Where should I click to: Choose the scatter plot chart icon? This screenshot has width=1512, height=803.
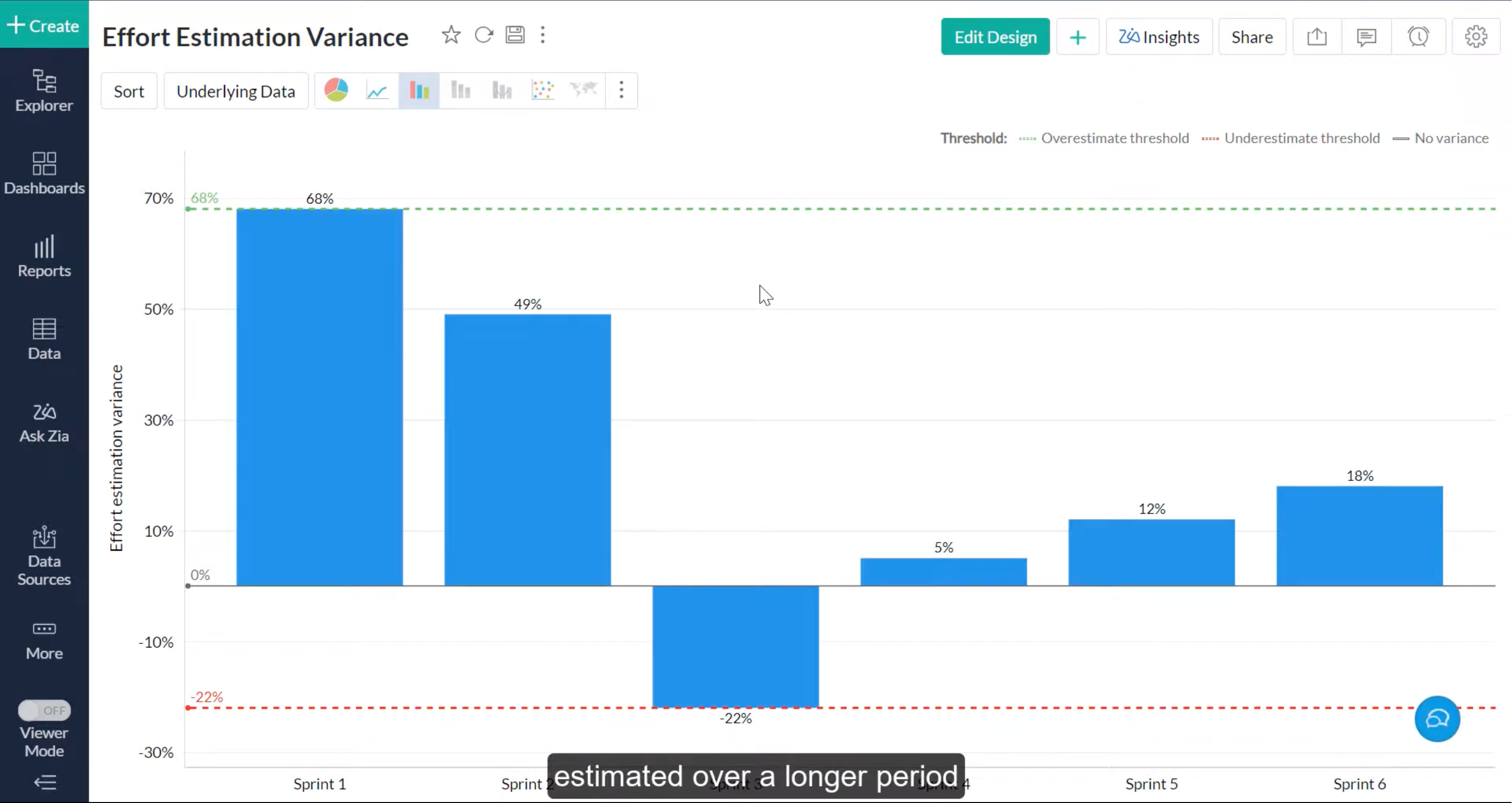pyautogui.click(x=543, y=90)
